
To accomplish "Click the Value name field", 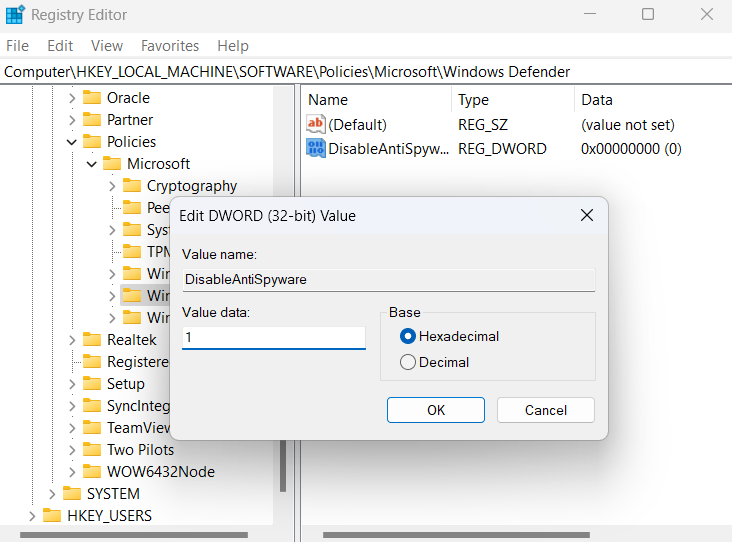I will coord(388,280).
